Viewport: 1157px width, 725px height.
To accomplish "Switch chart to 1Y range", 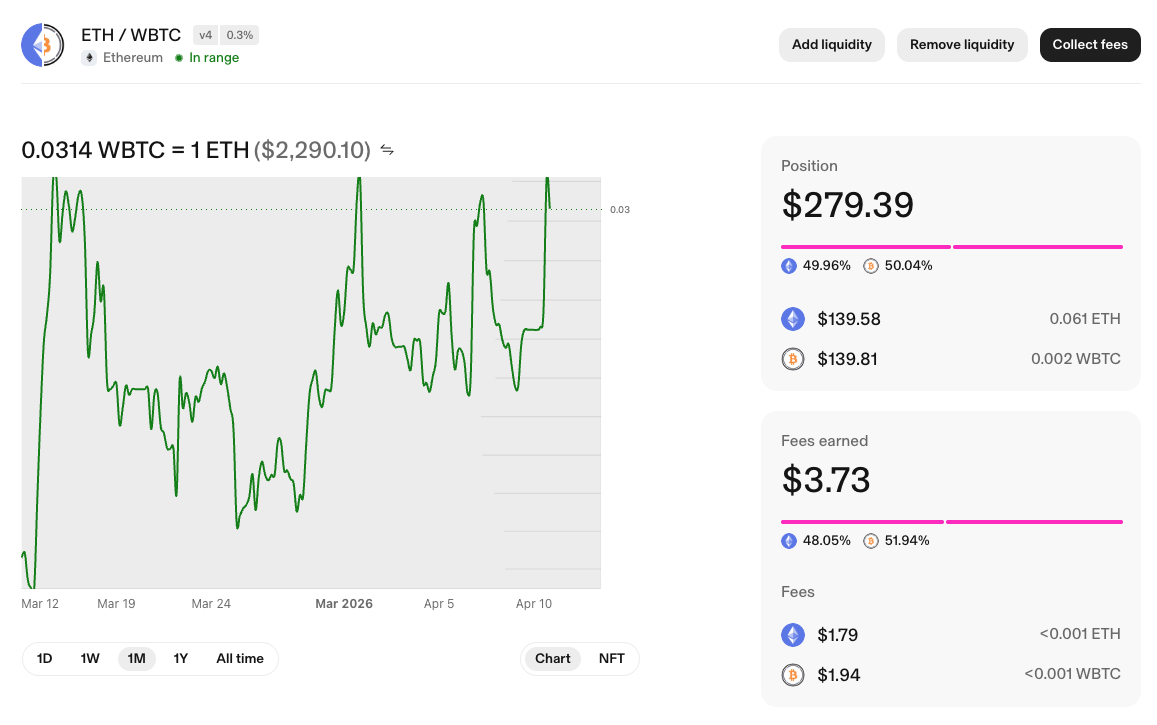I will point(181,659).
